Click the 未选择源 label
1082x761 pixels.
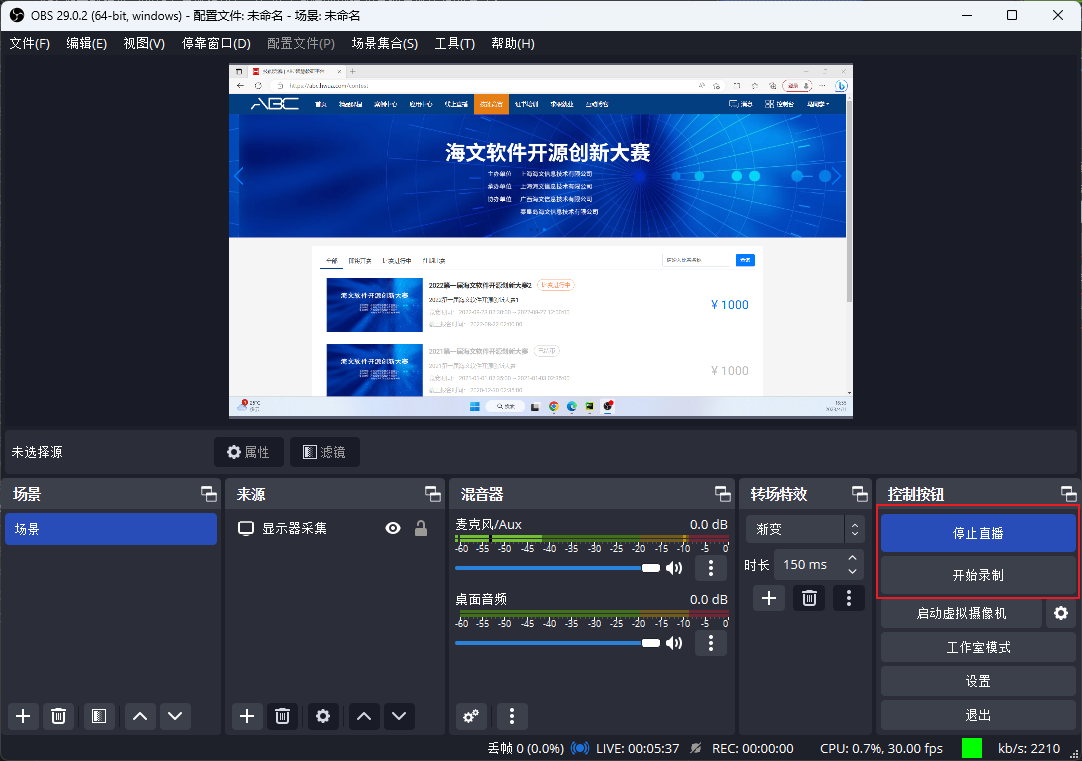coord(37,452)
